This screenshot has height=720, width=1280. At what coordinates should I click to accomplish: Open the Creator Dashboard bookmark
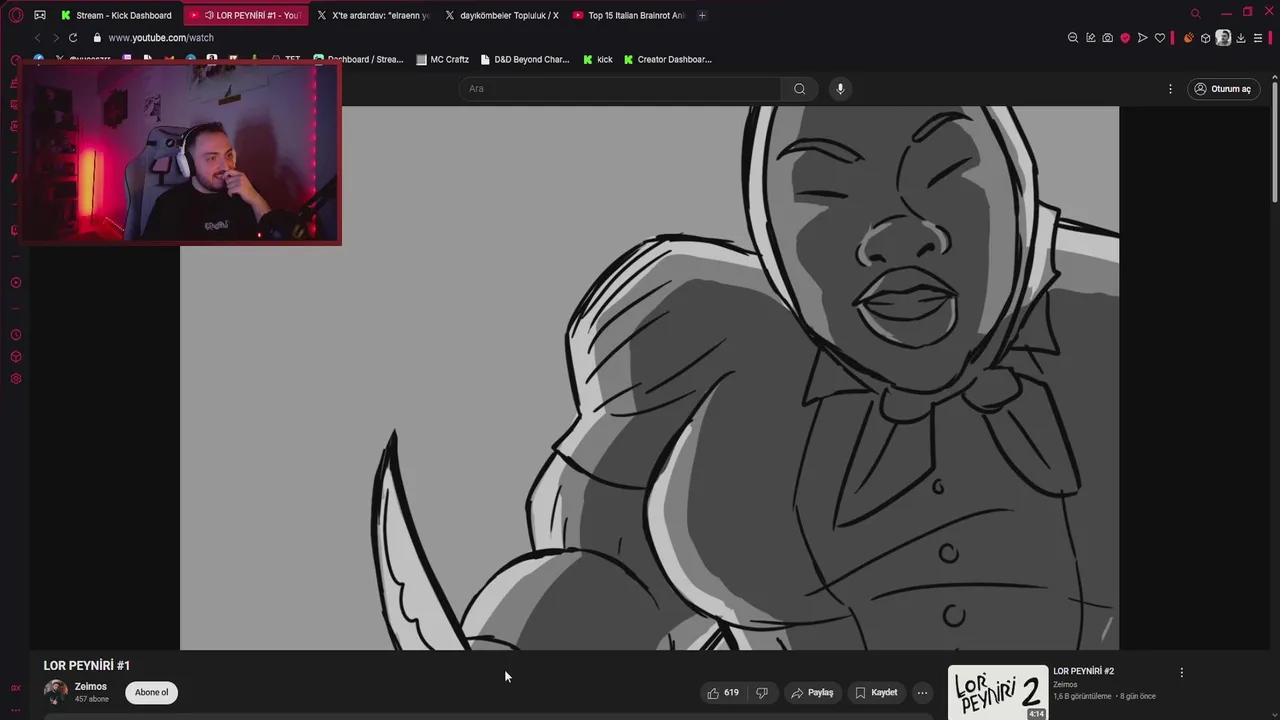[667, 60]
